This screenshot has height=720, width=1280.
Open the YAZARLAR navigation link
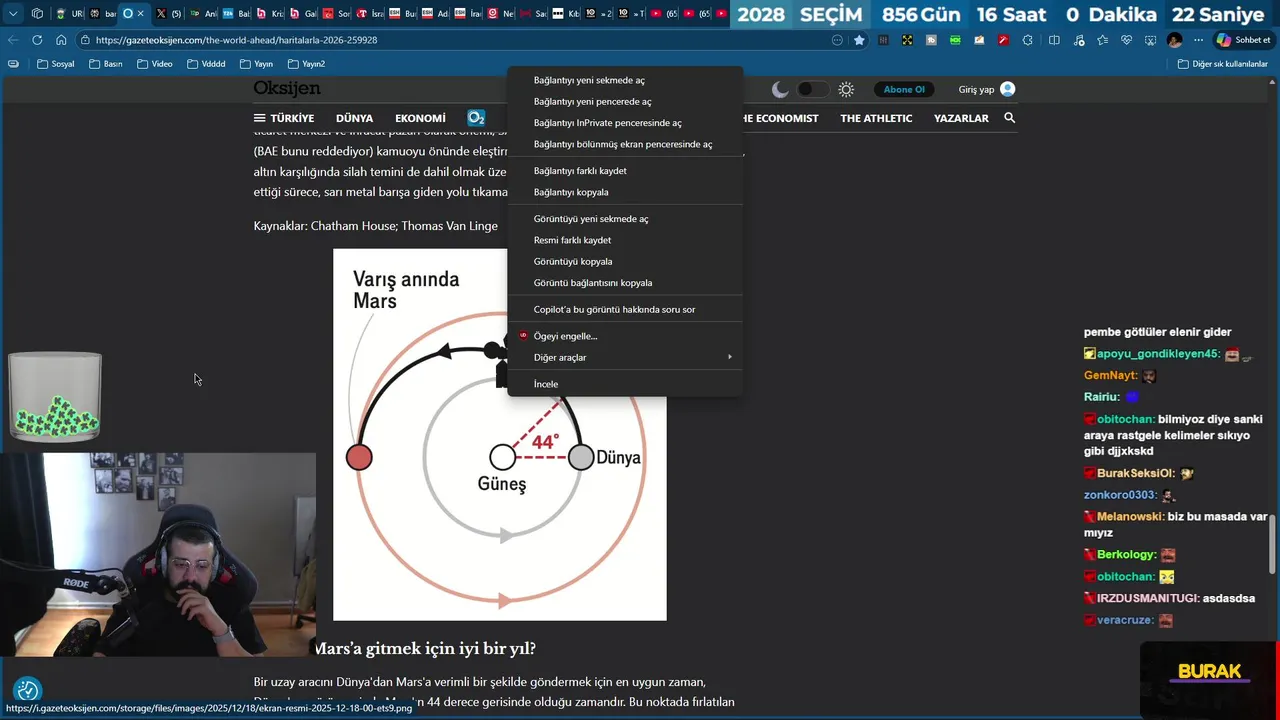point(961,118)
